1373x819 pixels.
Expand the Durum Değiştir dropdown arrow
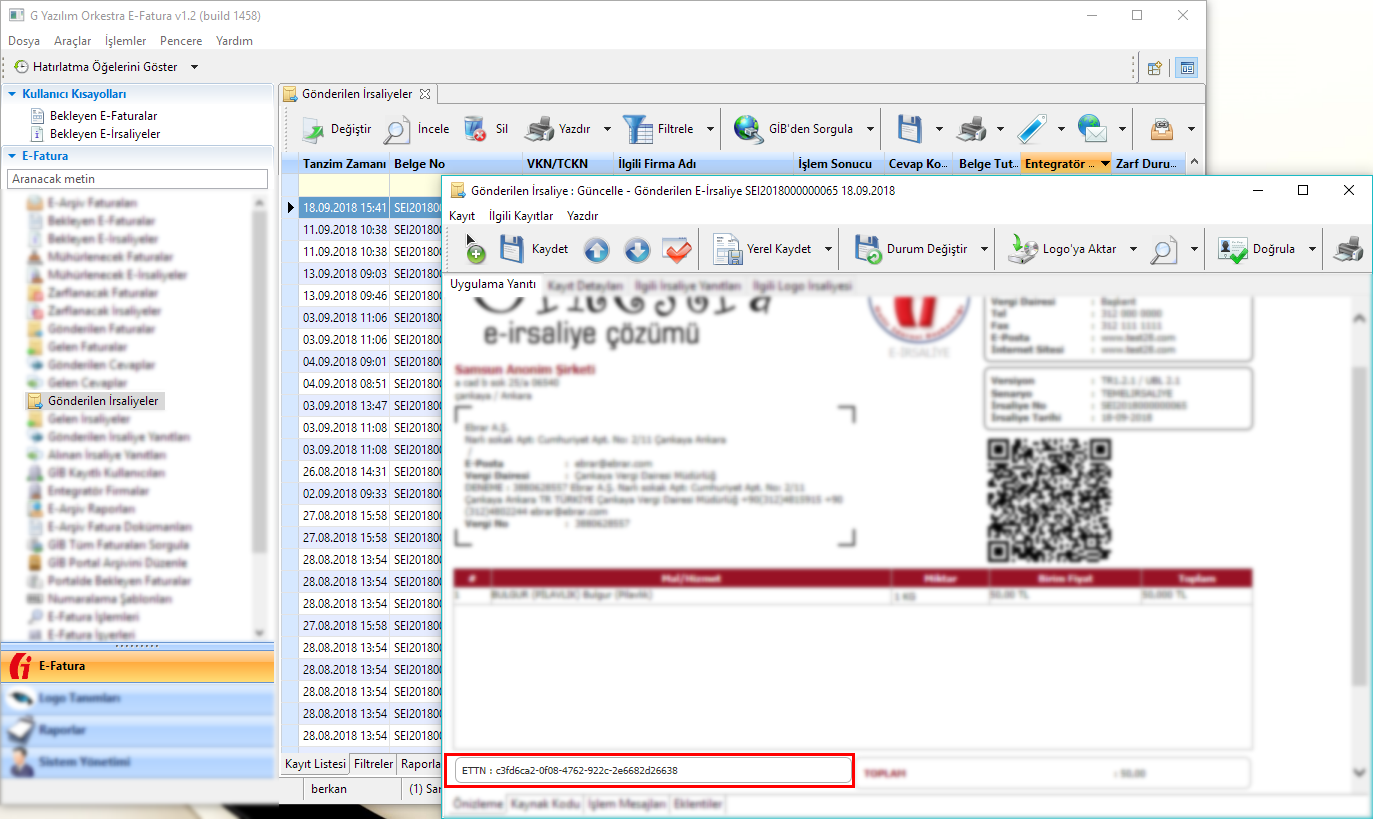[x=985, y=250]
